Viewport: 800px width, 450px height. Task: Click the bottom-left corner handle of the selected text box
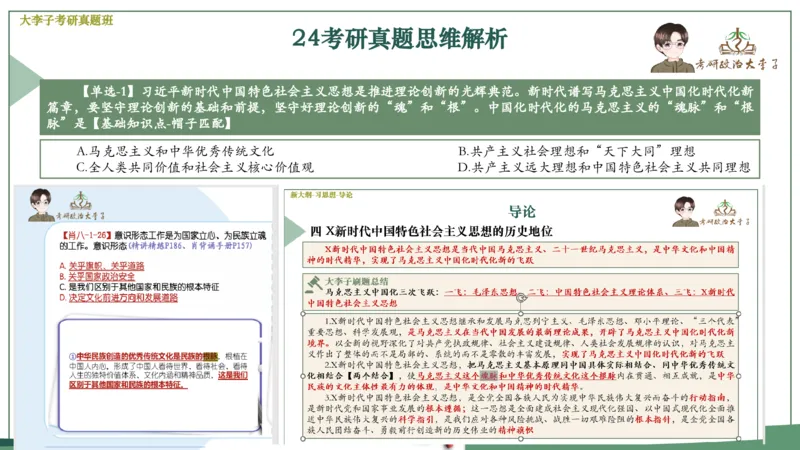(x=304, y=438)
